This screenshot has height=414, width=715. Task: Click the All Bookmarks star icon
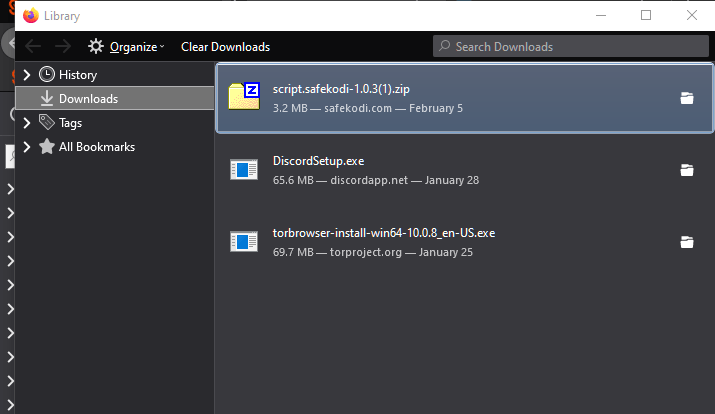tap(47, 146)
